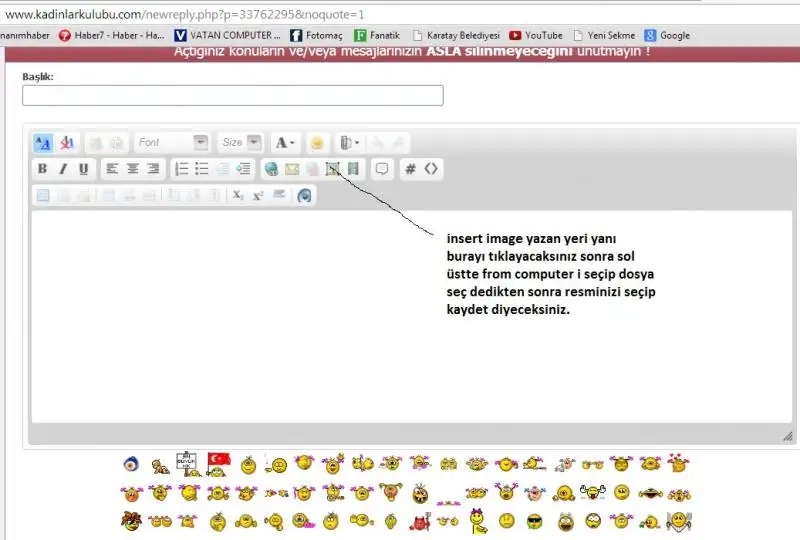Expand the attachments dropdown
This screenshot has height=540, width=800.
click(x=349, y=143)
